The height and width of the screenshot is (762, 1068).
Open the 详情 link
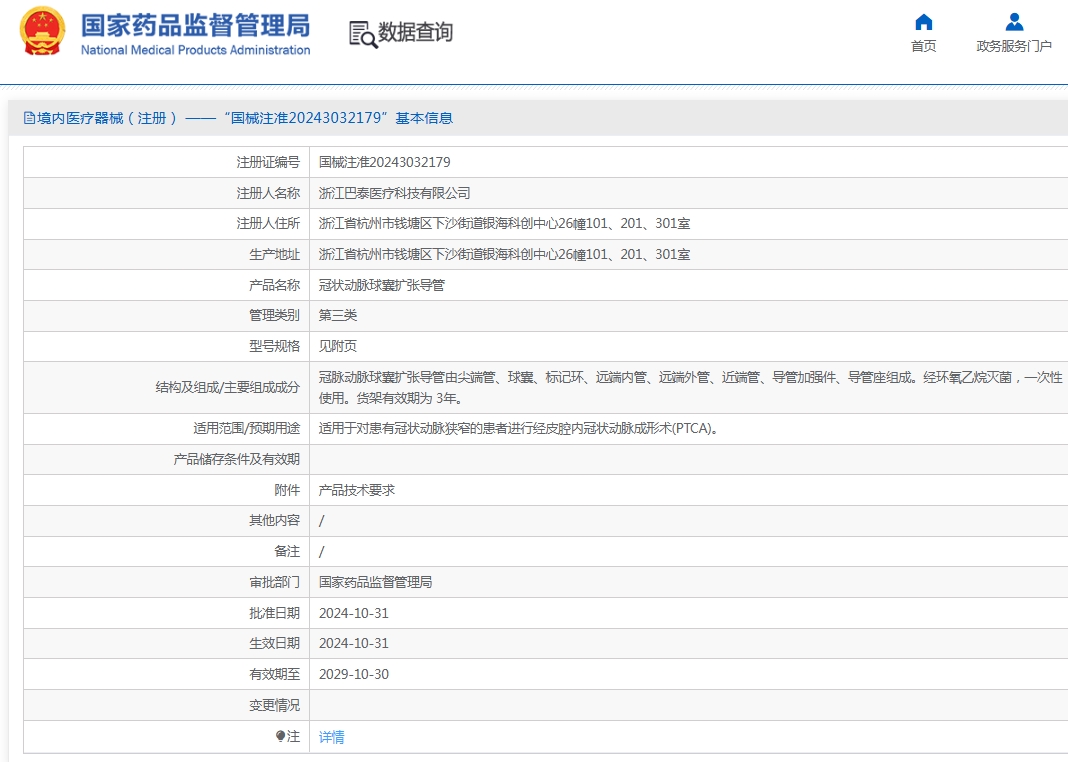(x=332, y=737)
